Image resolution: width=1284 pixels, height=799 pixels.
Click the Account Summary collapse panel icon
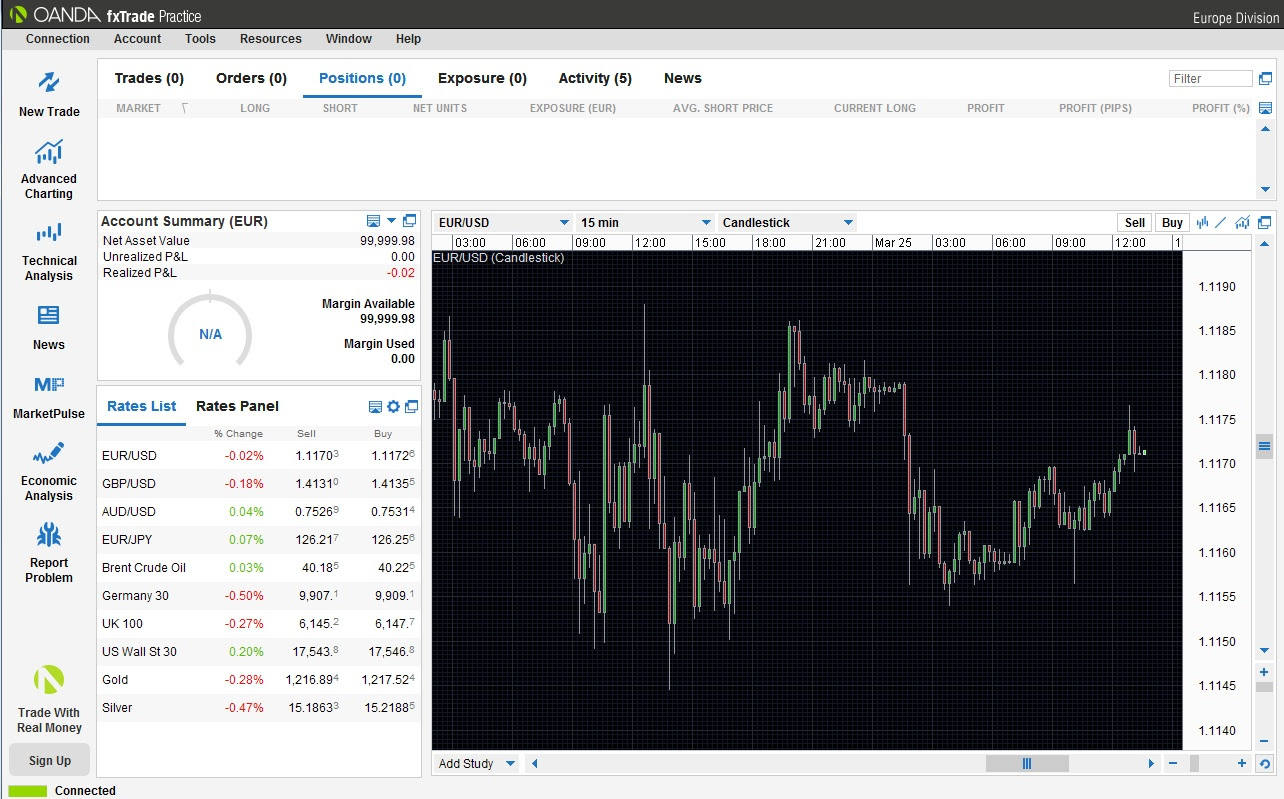(373, 221)
